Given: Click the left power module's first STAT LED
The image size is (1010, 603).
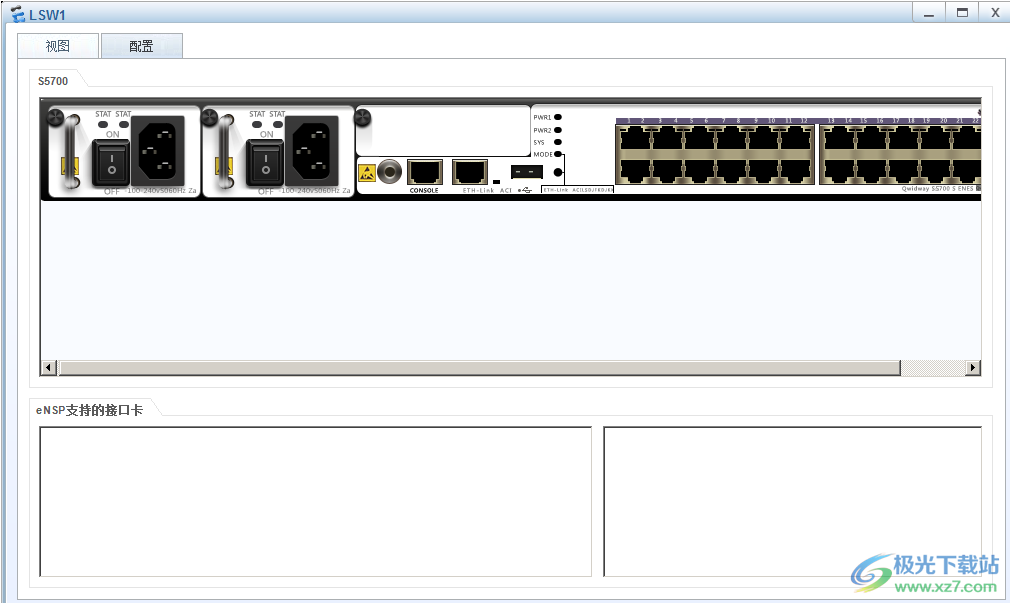Looking at the screenshot, I should (103, 124).
